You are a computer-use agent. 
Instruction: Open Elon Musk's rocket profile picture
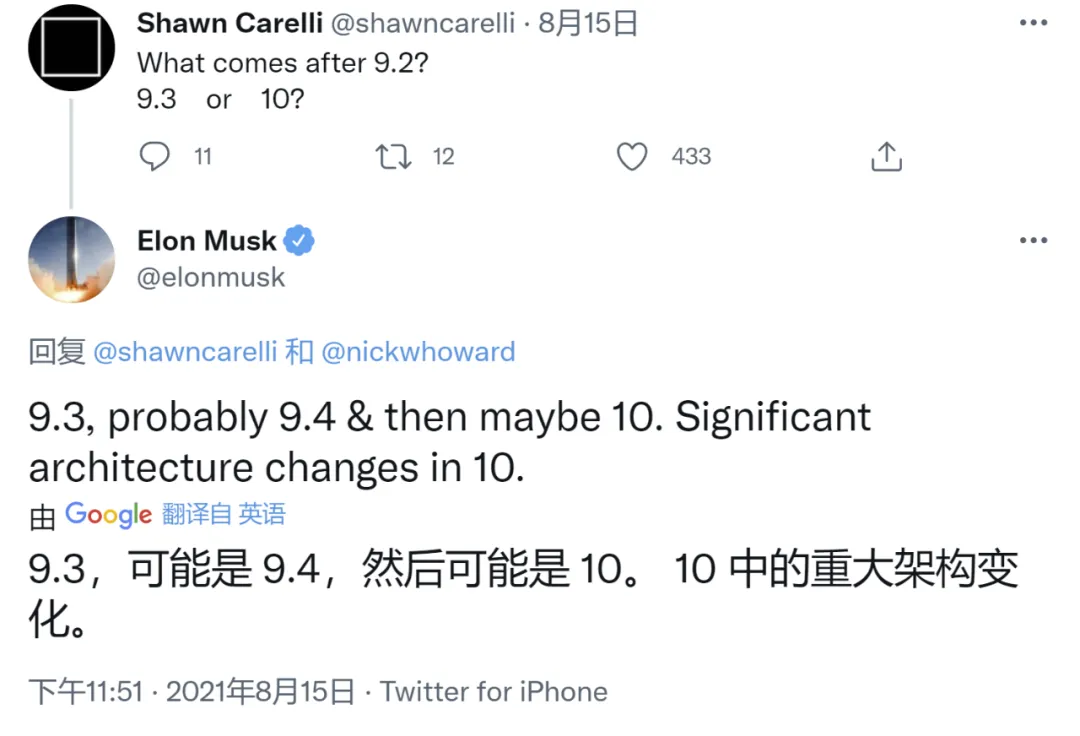tap(72, 260)
